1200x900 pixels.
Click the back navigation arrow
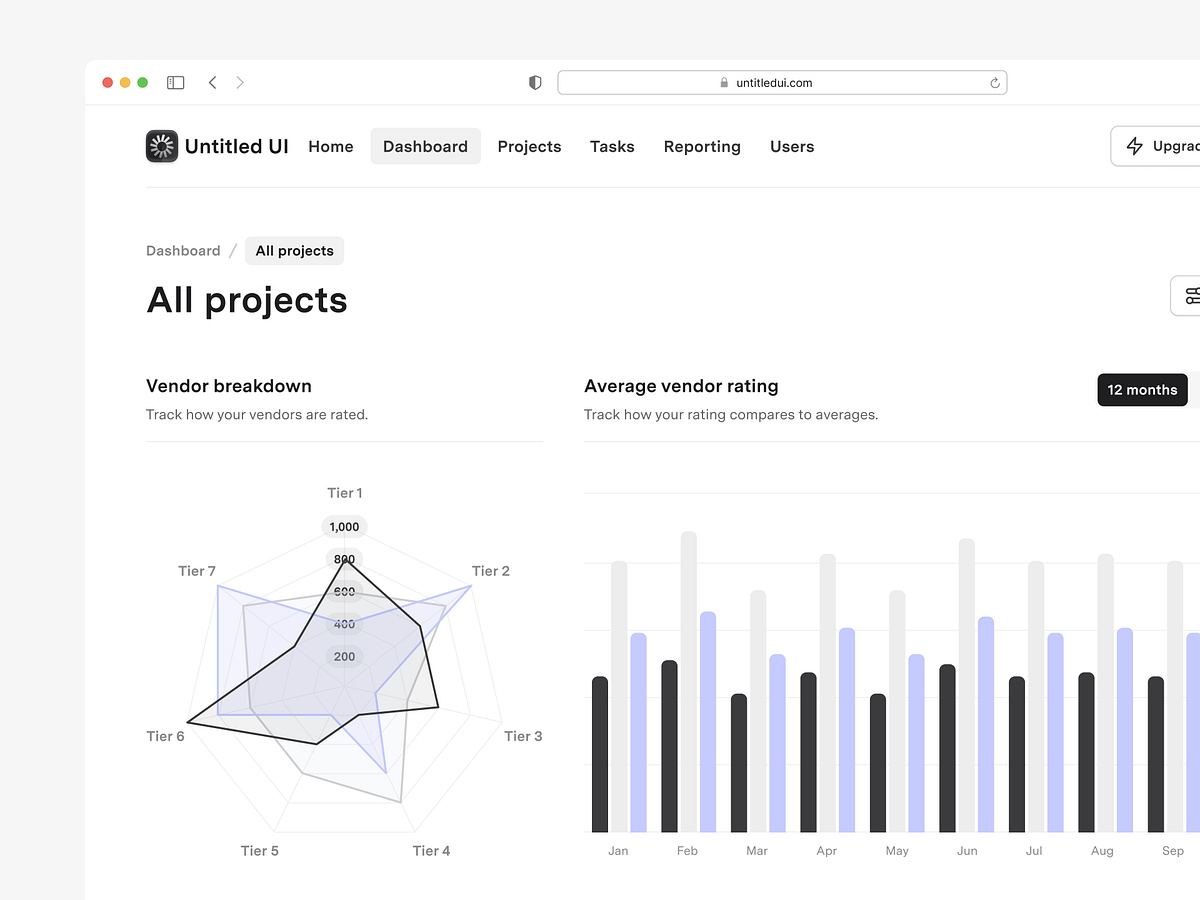click(x=212, y=83)
